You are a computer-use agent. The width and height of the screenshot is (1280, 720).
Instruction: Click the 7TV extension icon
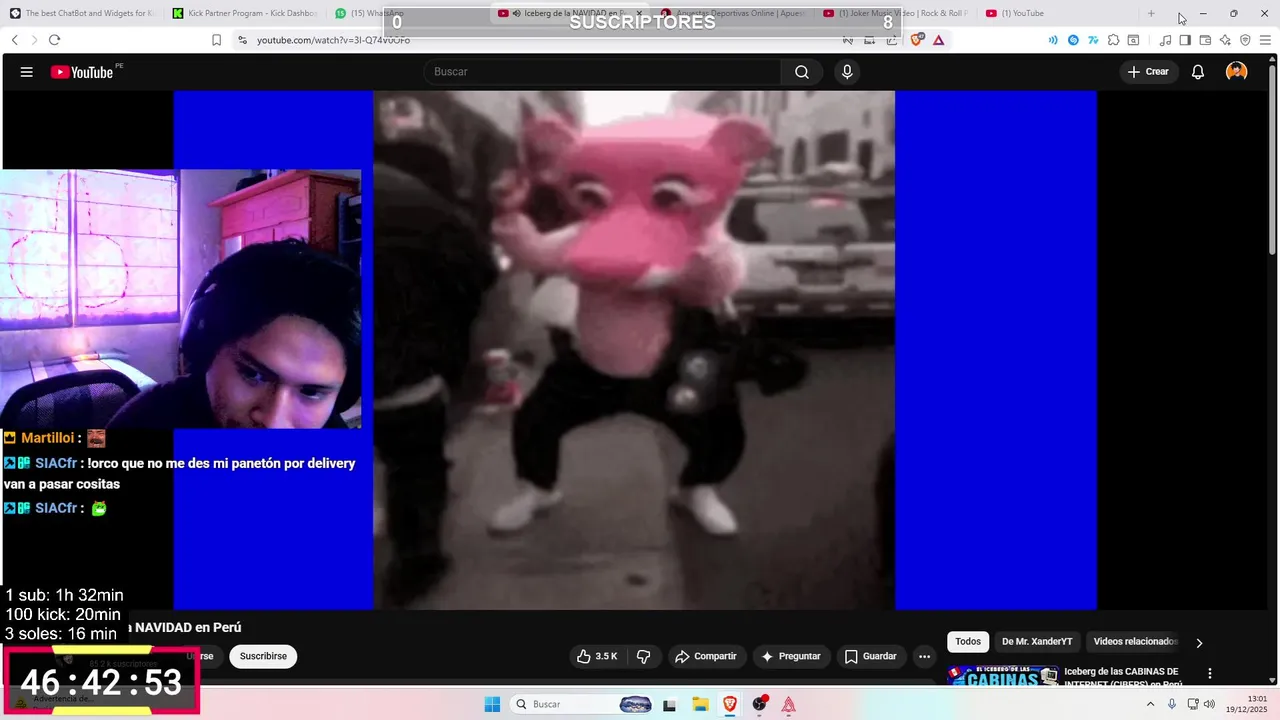[x=1094, y=40]
